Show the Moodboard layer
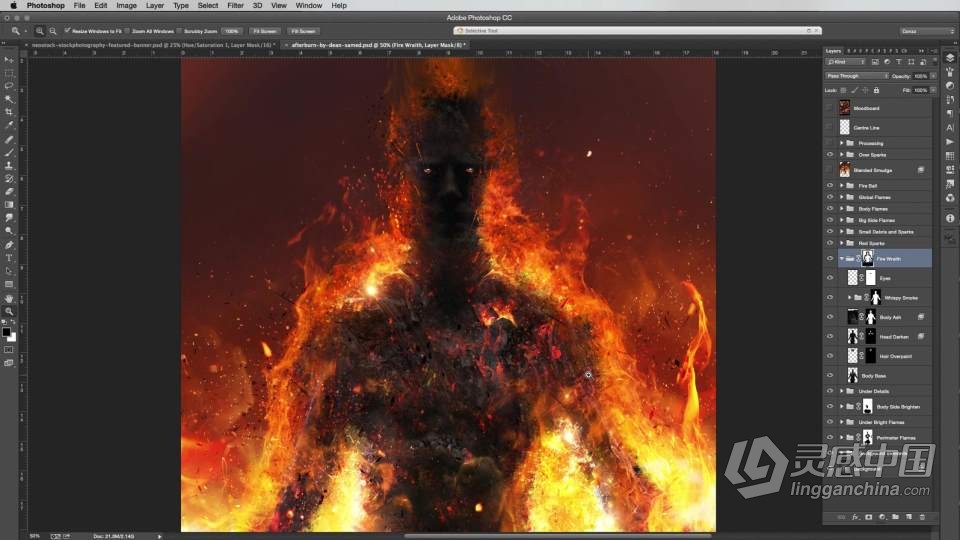The width and height of the screenshot is (960, 540). click(x=830, y=108)
